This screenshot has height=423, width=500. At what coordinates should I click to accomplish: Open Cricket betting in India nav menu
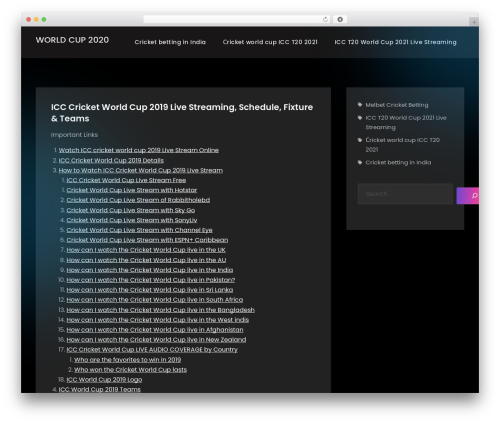[170, 42]
